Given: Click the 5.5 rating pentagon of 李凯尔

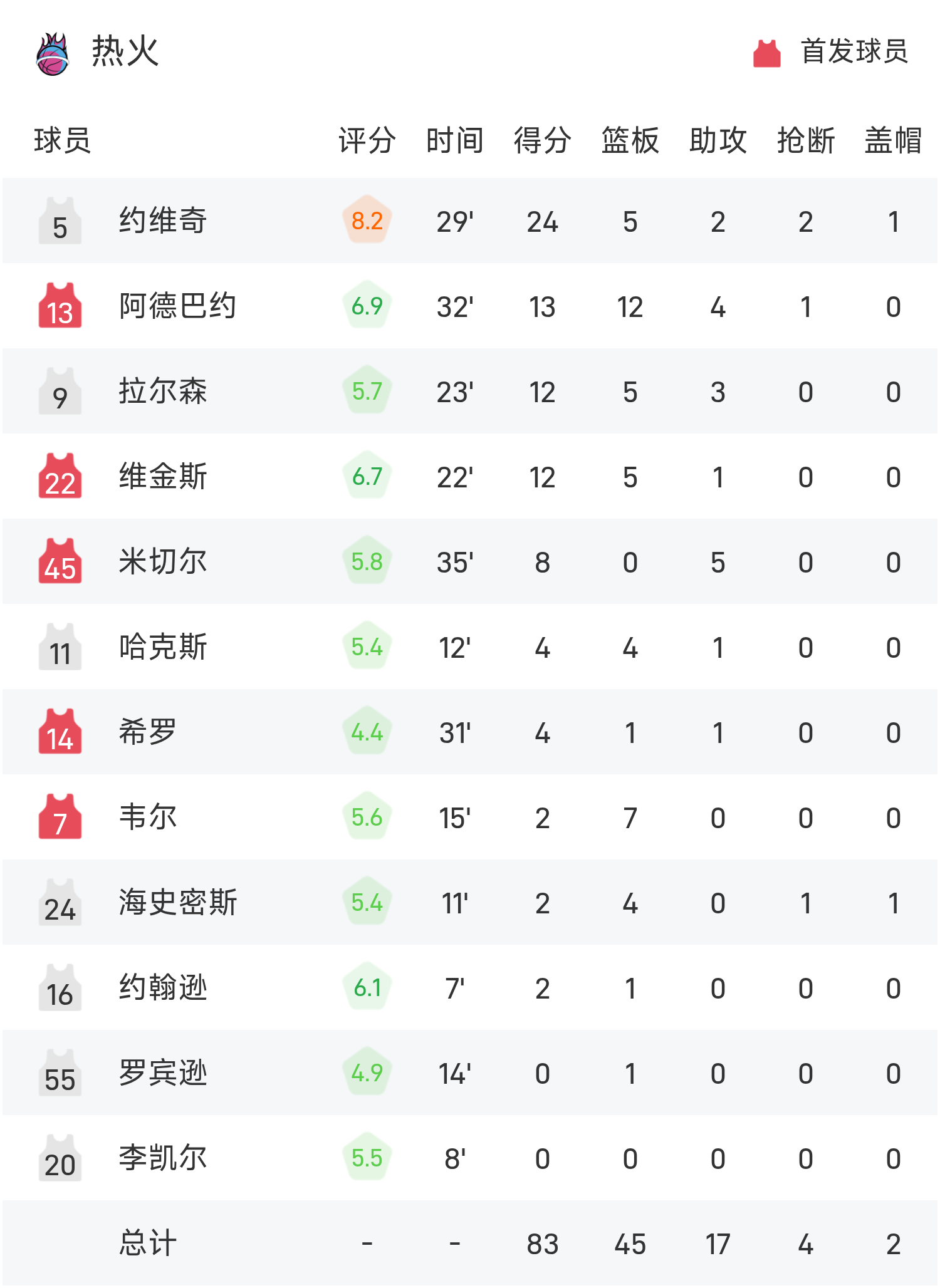Looking at the screenshot, I should pyautogui.click(x=367, y=1158).
